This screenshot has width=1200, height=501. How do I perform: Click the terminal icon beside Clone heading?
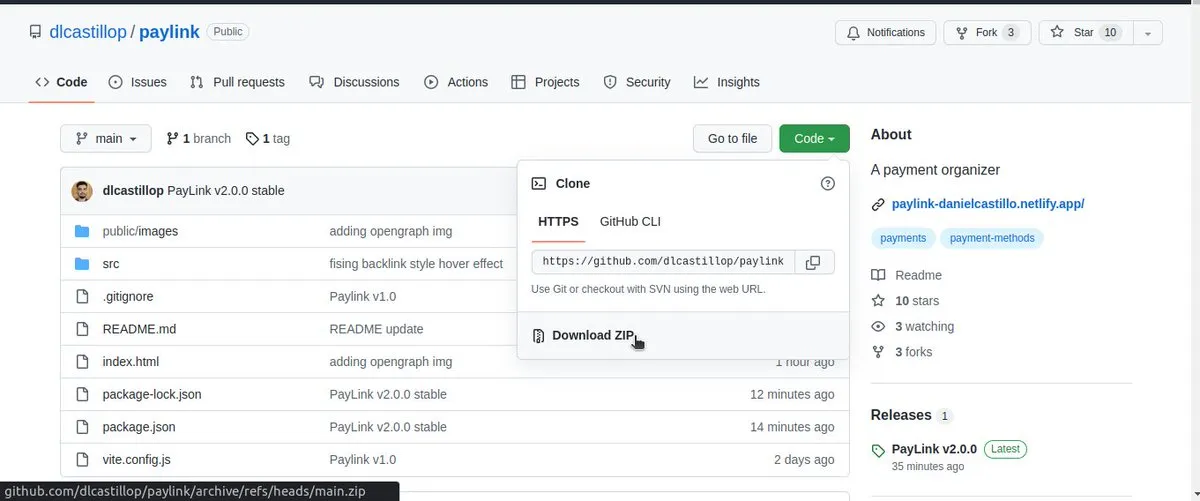(x=538, y=183)
